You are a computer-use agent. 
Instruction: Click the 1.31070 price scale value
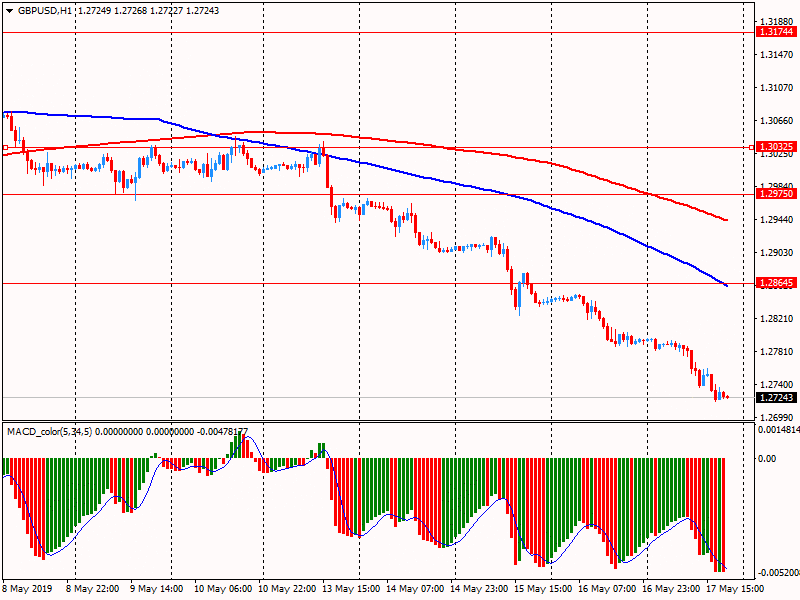tap(777, 88)
